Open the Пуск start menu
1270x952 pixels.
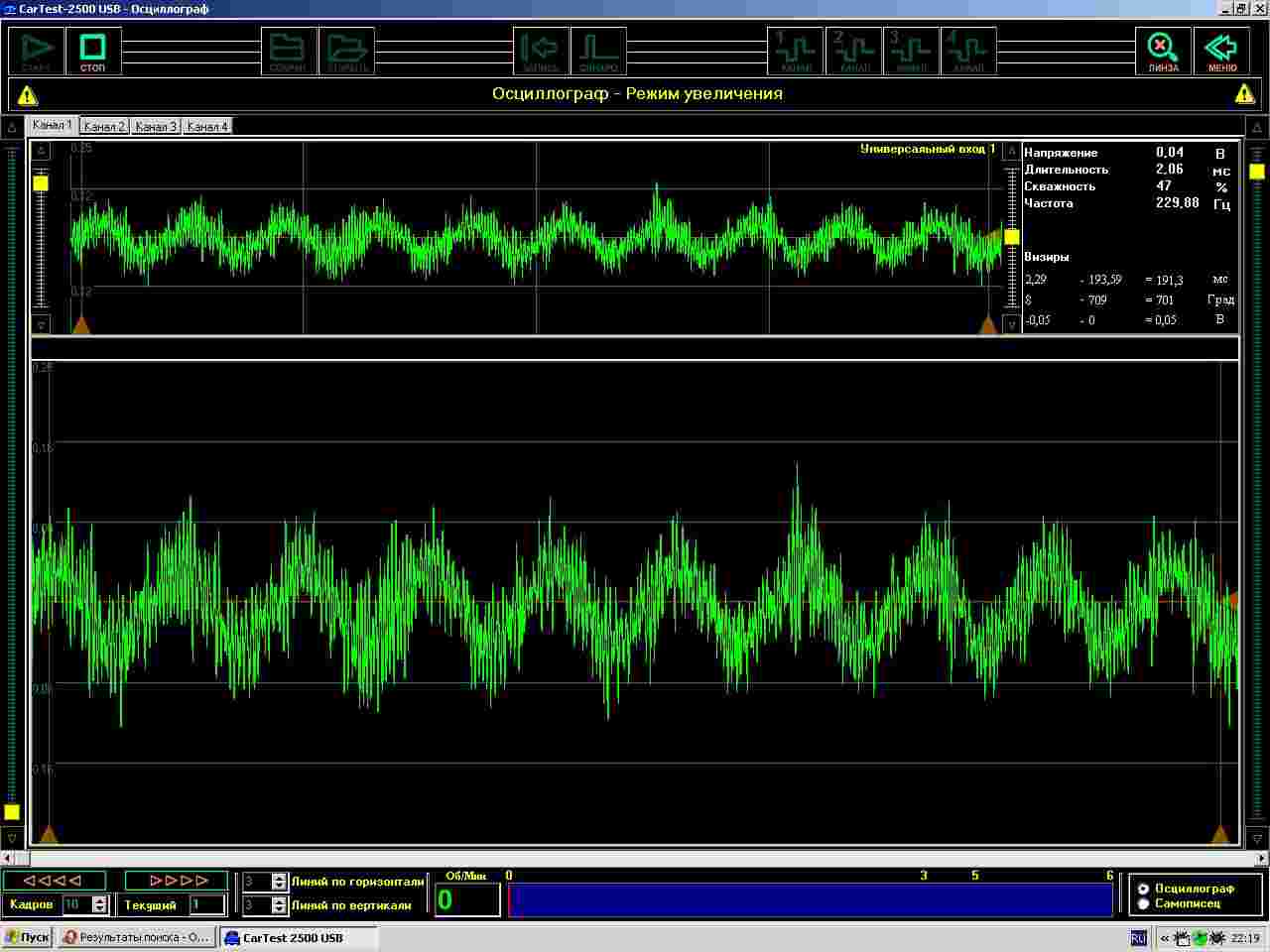27,937
